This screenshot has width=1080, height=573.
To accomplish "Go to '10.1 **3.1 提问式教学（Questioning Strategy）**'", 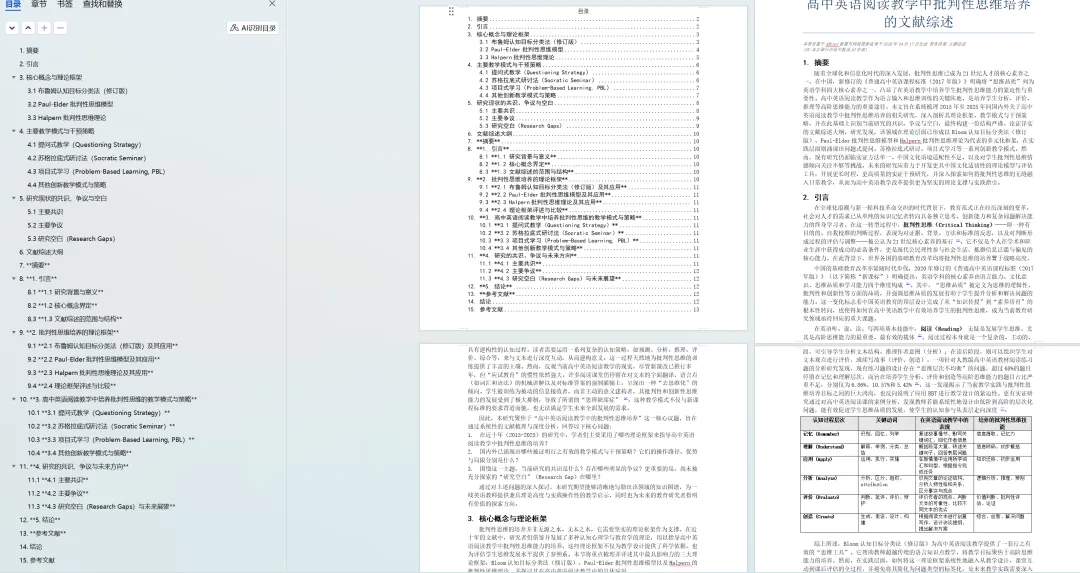I will pyautogui.click(x=98, y=413).
